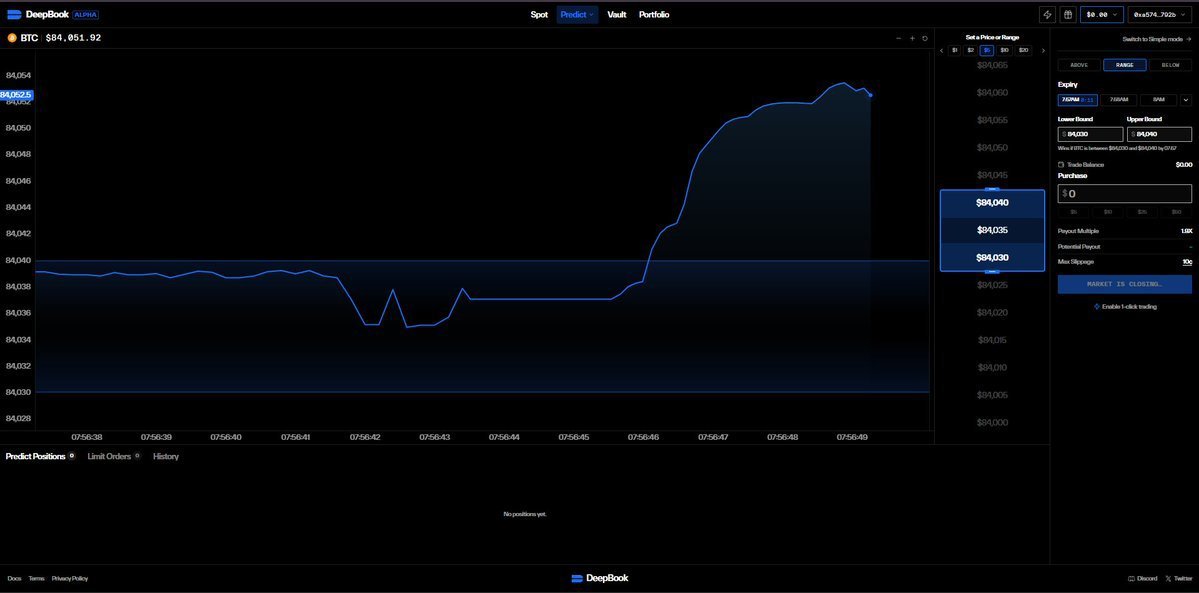Click Limit Orders count badge

[138, 456]
